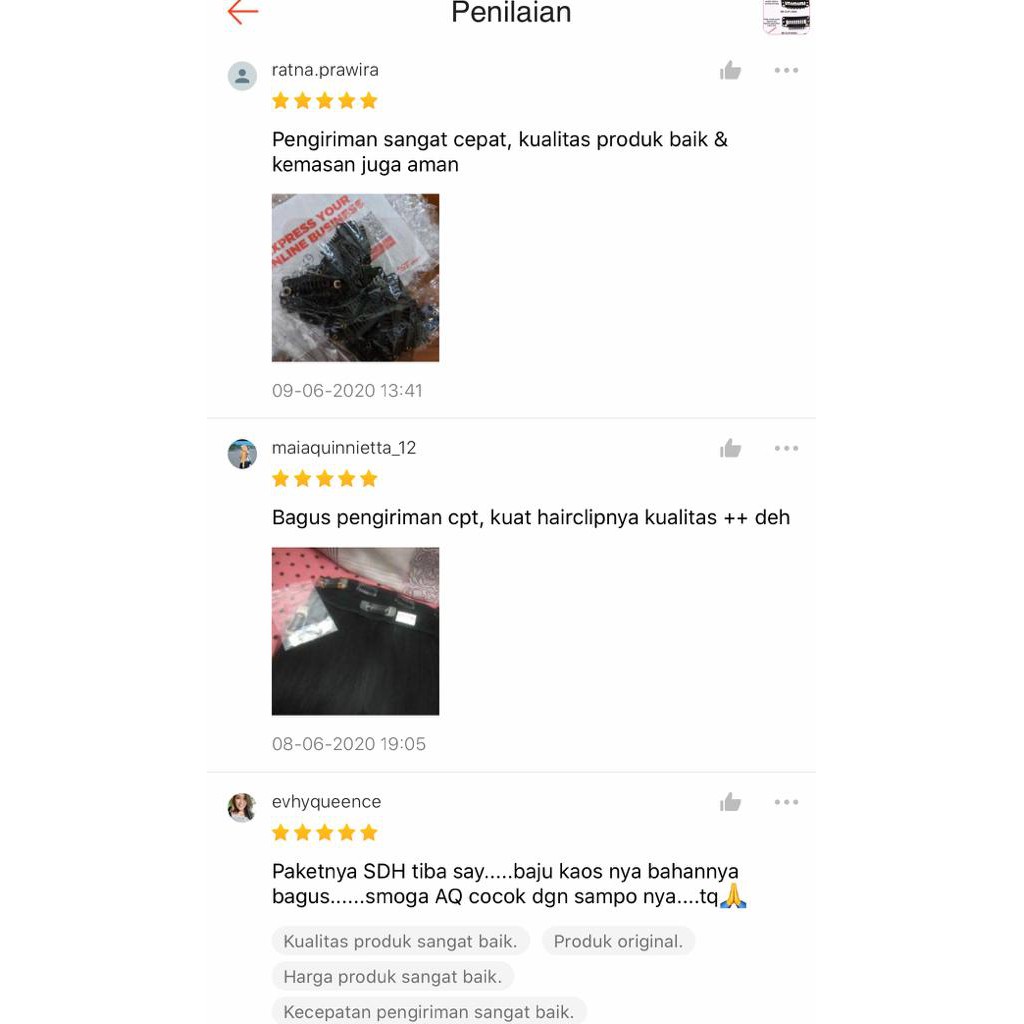Like ratna.prawira's review with thumbs-up

click(x=730, y=71)
